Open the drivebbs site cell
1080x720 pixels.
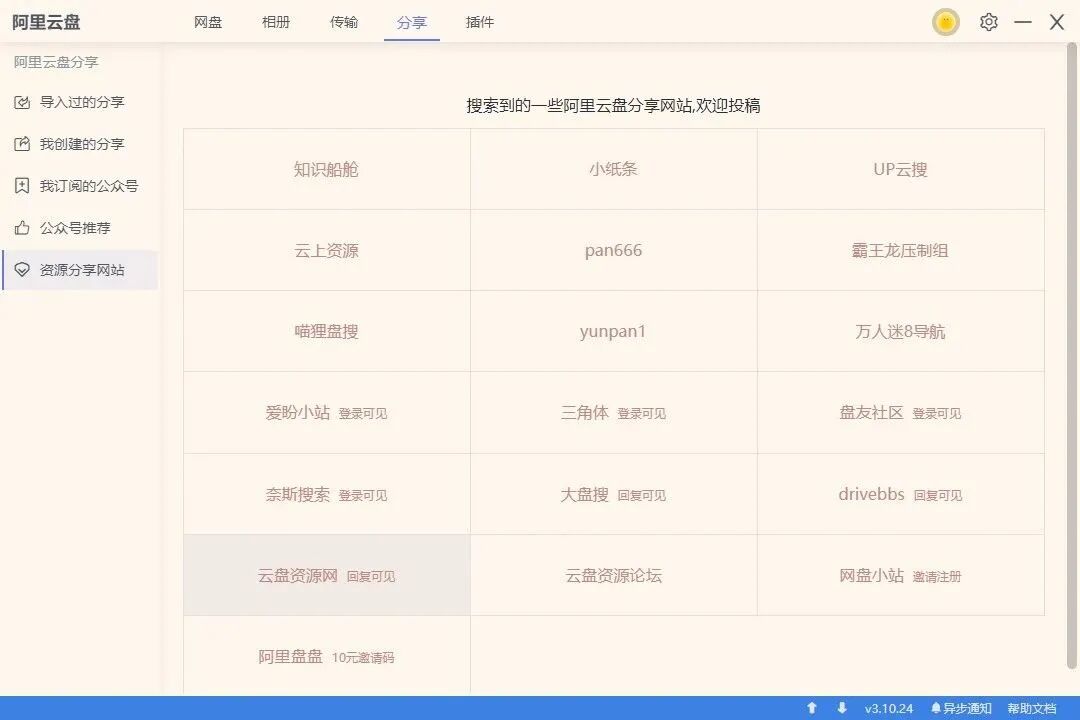click(901, 494)
